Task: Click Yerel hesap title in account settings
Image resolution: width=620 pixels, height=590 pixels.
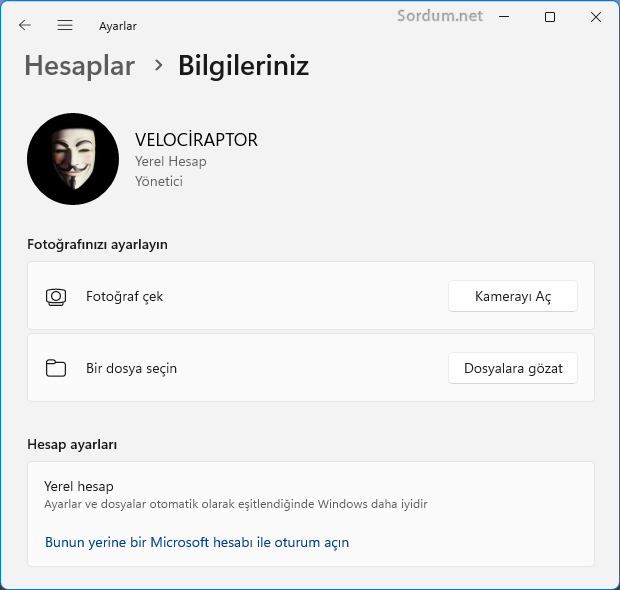Action: pos(79,486)
